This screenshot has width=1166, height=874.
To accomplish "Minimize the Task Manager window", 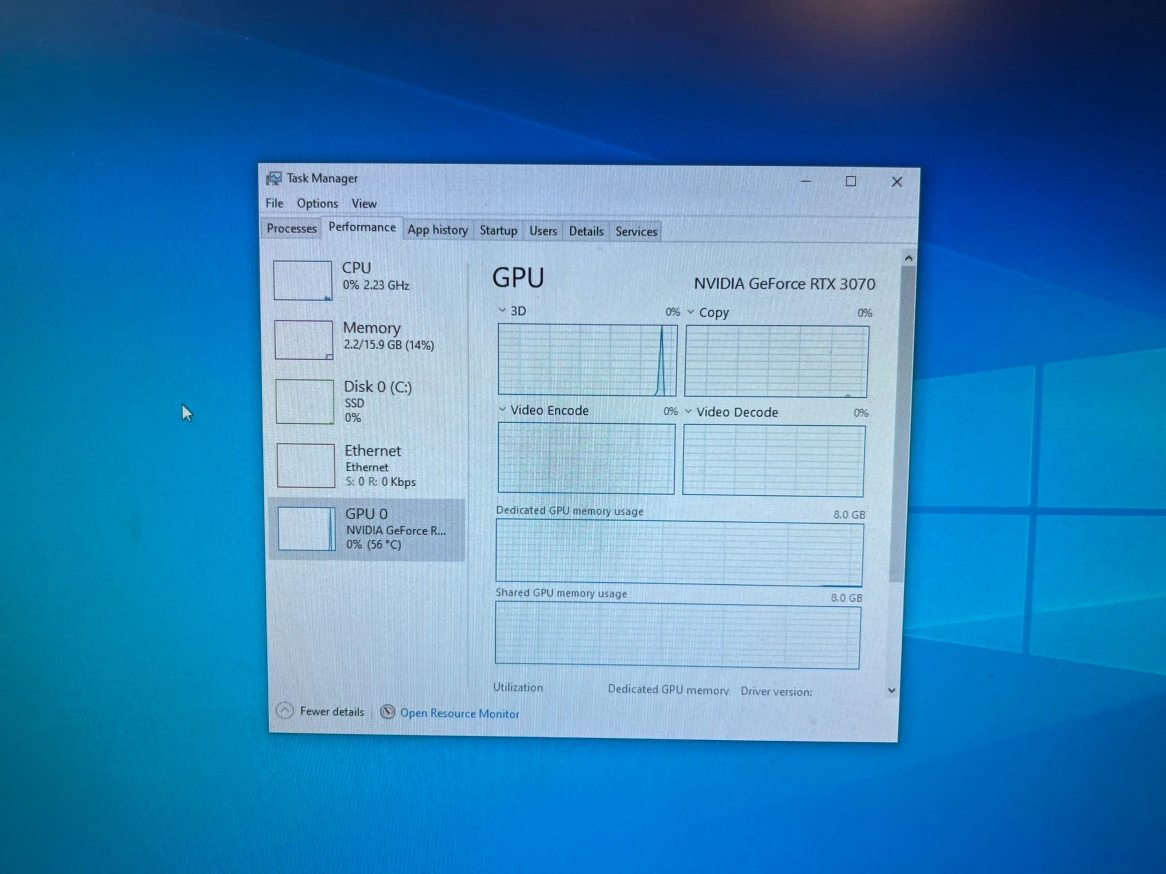I will [x=806, y=181].
